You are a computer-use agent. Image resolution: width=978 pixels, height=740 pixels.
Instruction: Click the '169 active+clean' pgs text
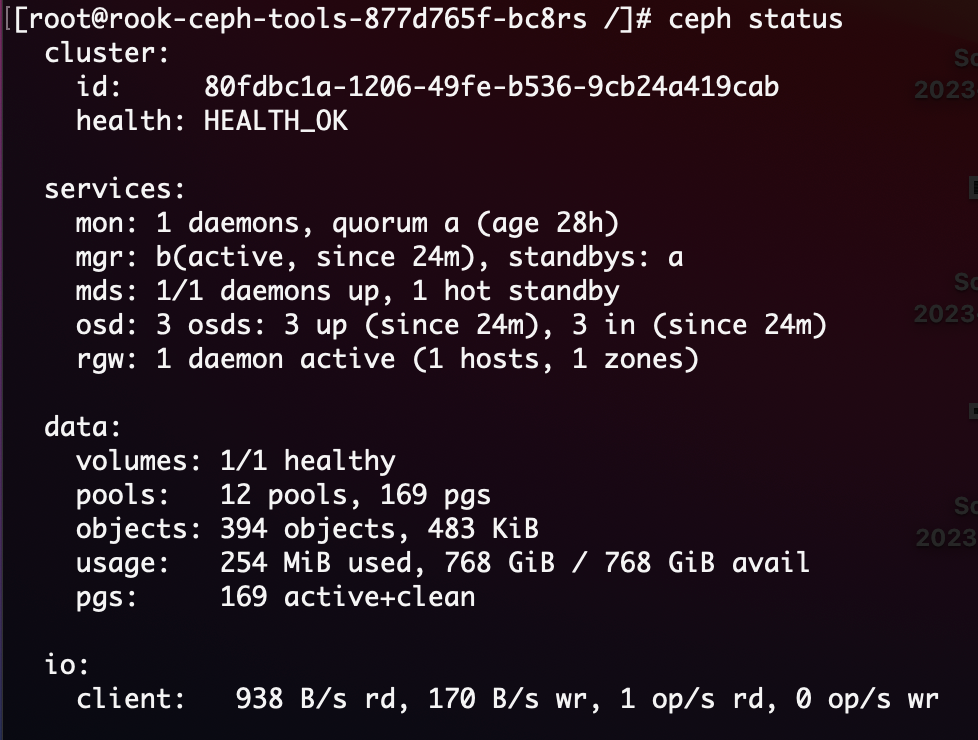click(347, 597)
